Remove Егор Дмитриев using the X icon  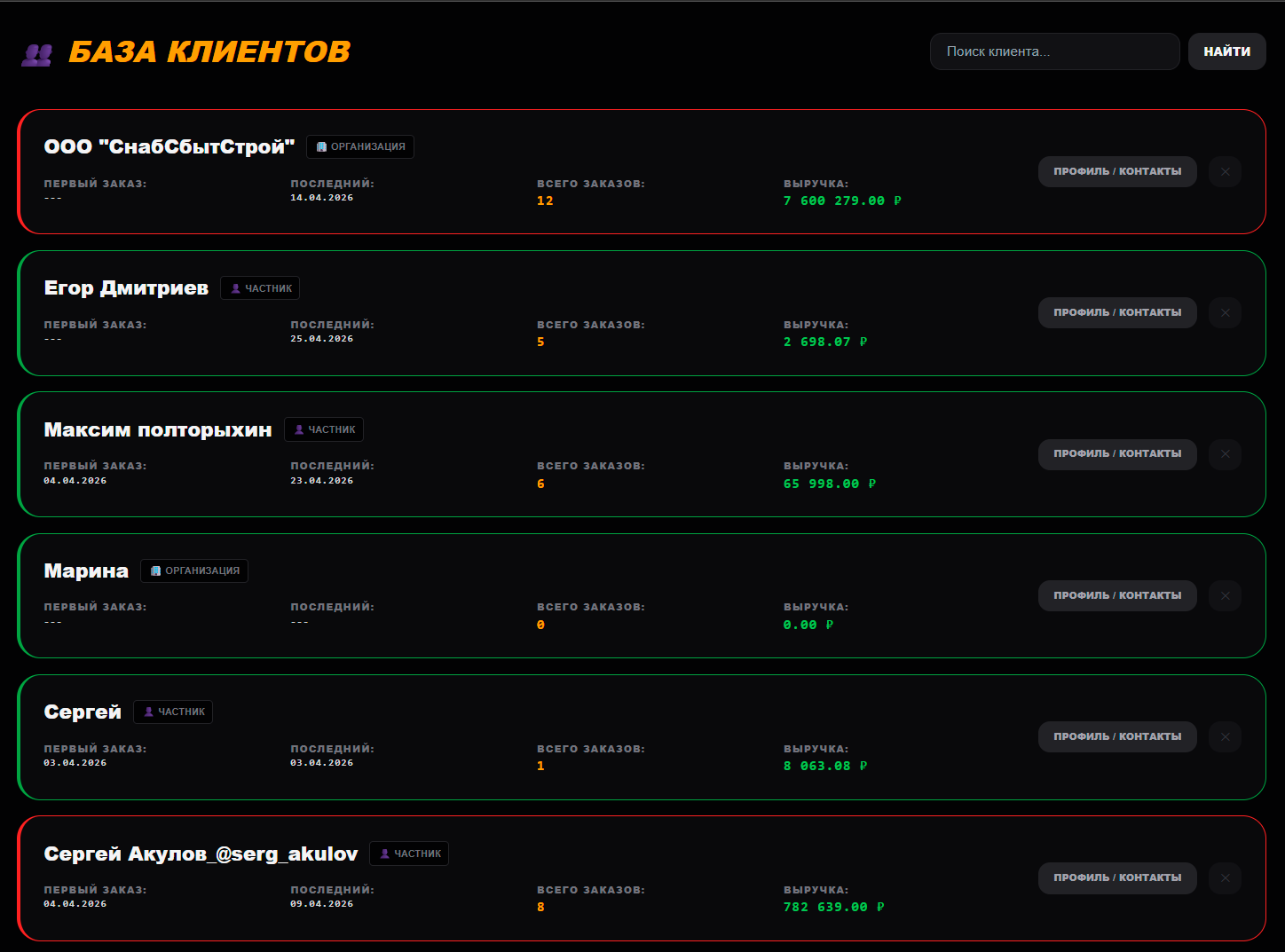pyautogui.click(x=1225, y=313)
